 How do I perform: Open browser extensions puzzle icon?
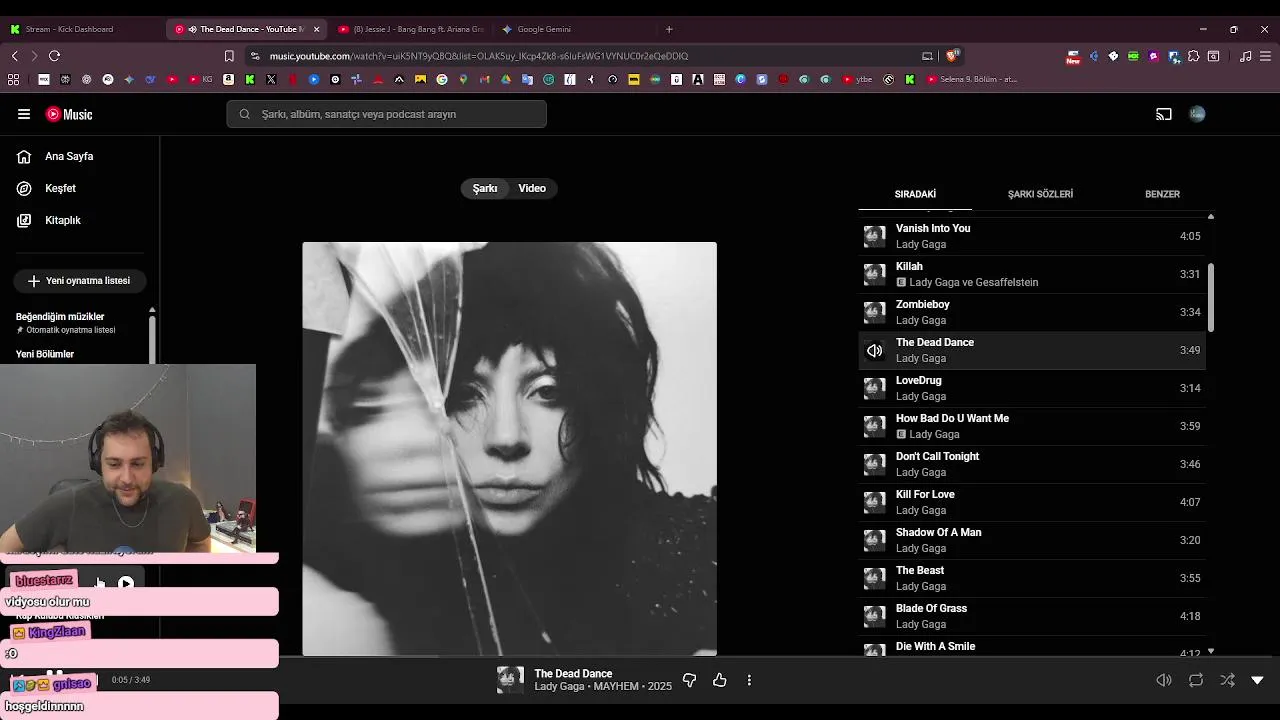(x=1194, y=56)
